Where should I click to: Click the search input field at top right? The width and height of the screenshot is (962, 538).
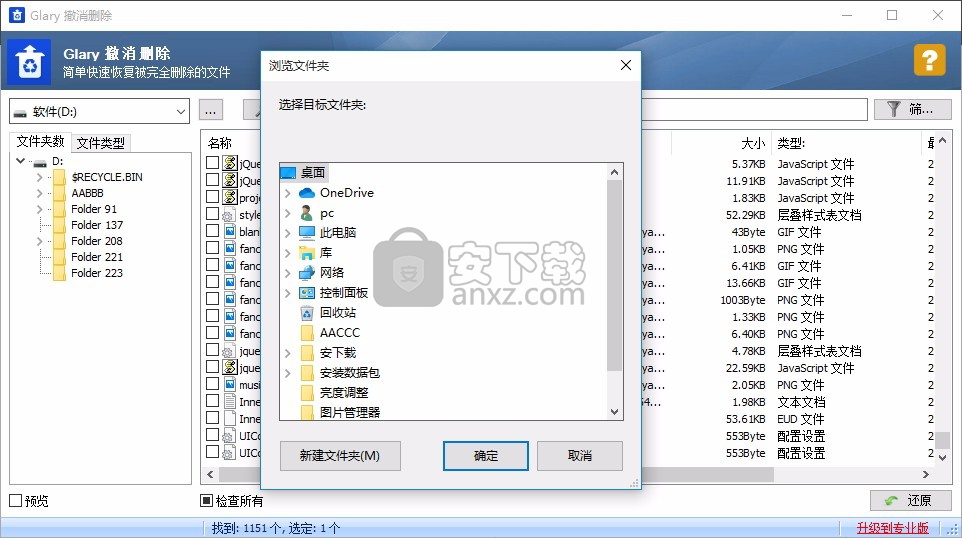pos(754,109)
